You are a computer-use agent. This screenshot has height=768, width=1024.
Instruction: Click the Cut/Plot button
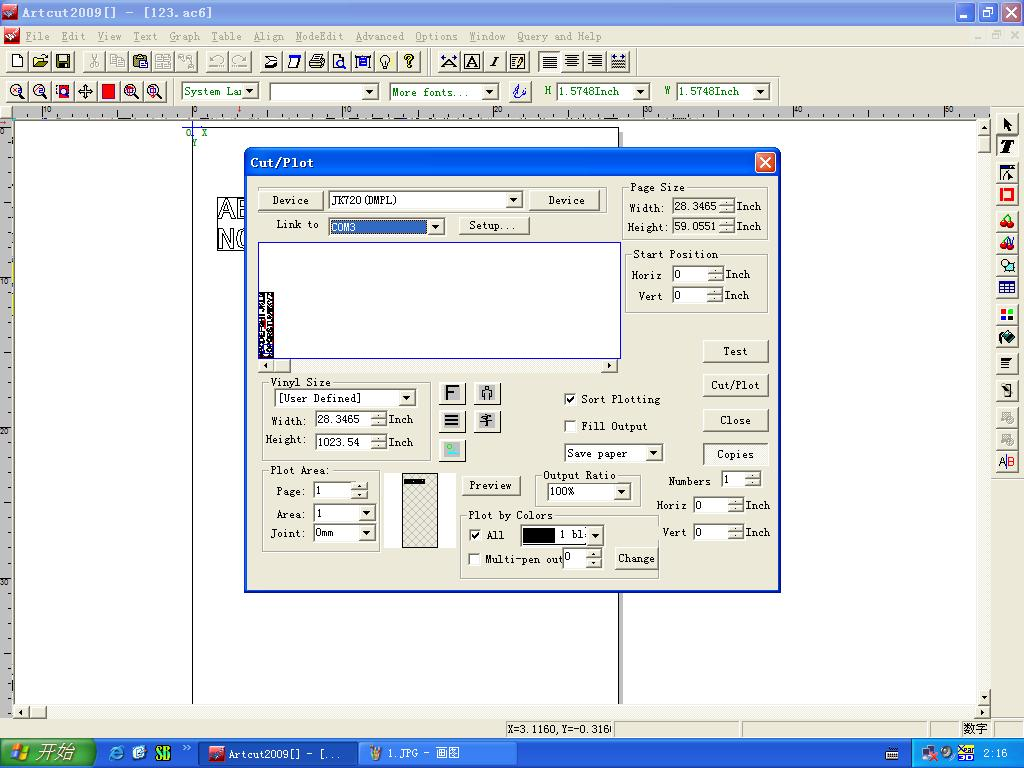click(x=735, y=385)
